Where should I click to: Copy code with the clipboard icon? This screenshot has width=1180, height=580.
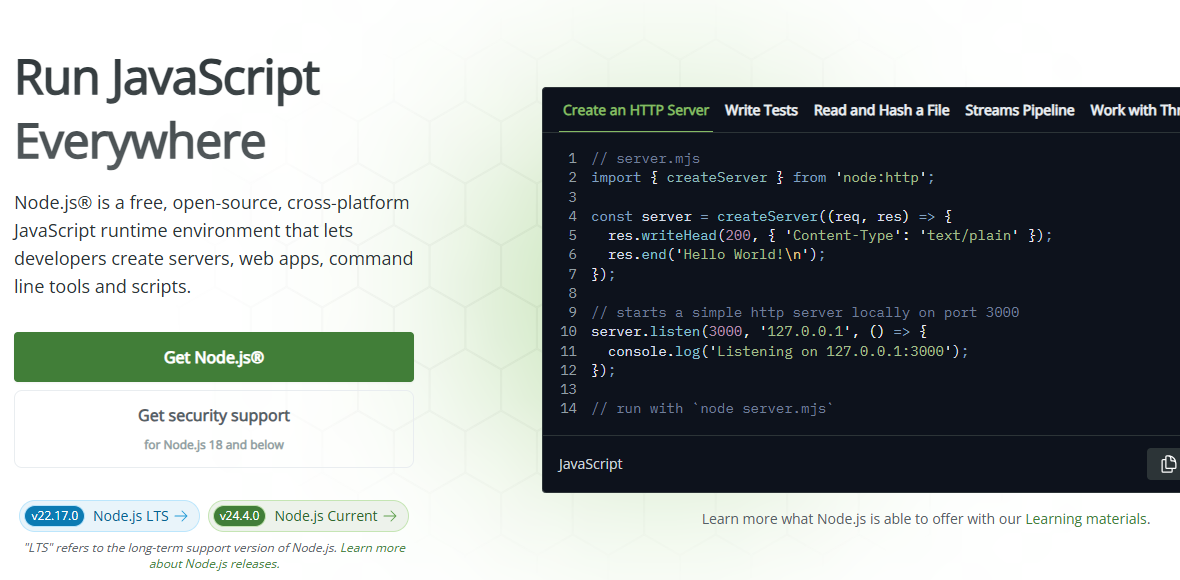coord(1167,463)
